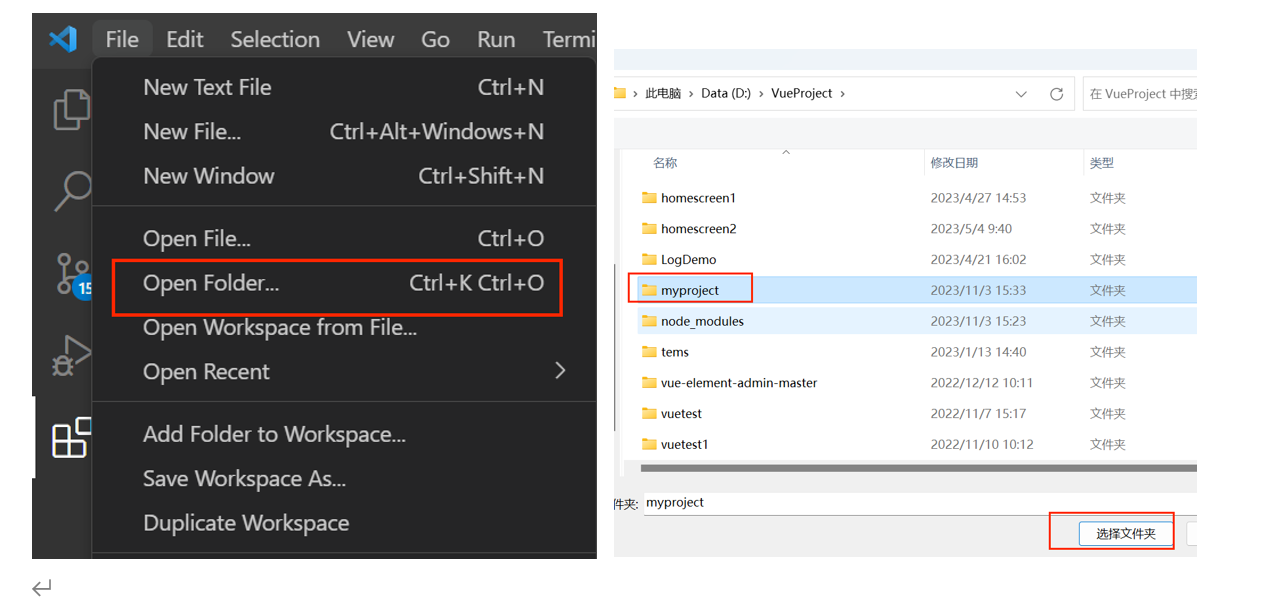Expand the Open Recent submenu arrow
The height and width of the screenshot is (600, 1262).
560,371
